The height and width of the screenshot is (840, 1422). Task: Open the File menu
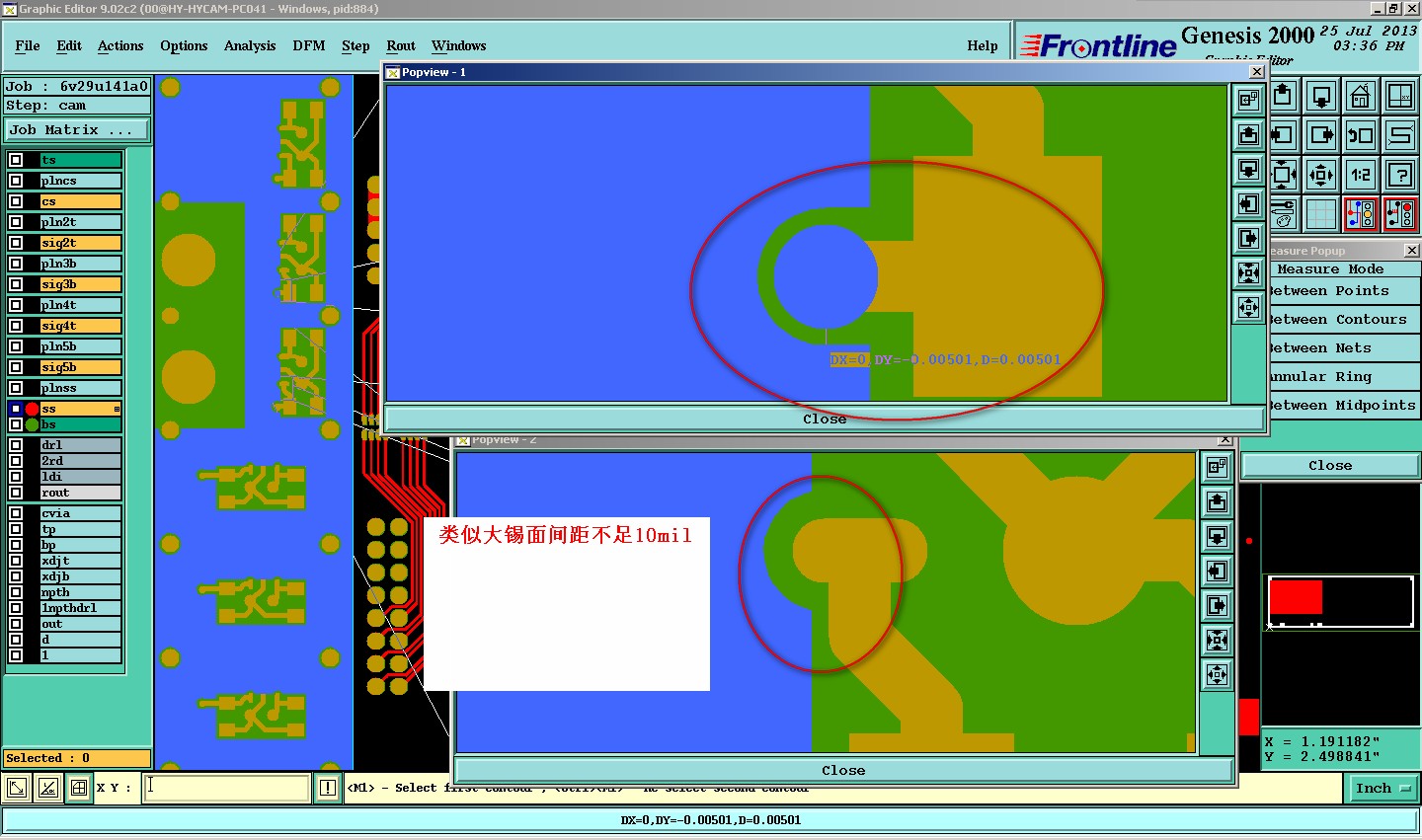click(x=28, y=45)
